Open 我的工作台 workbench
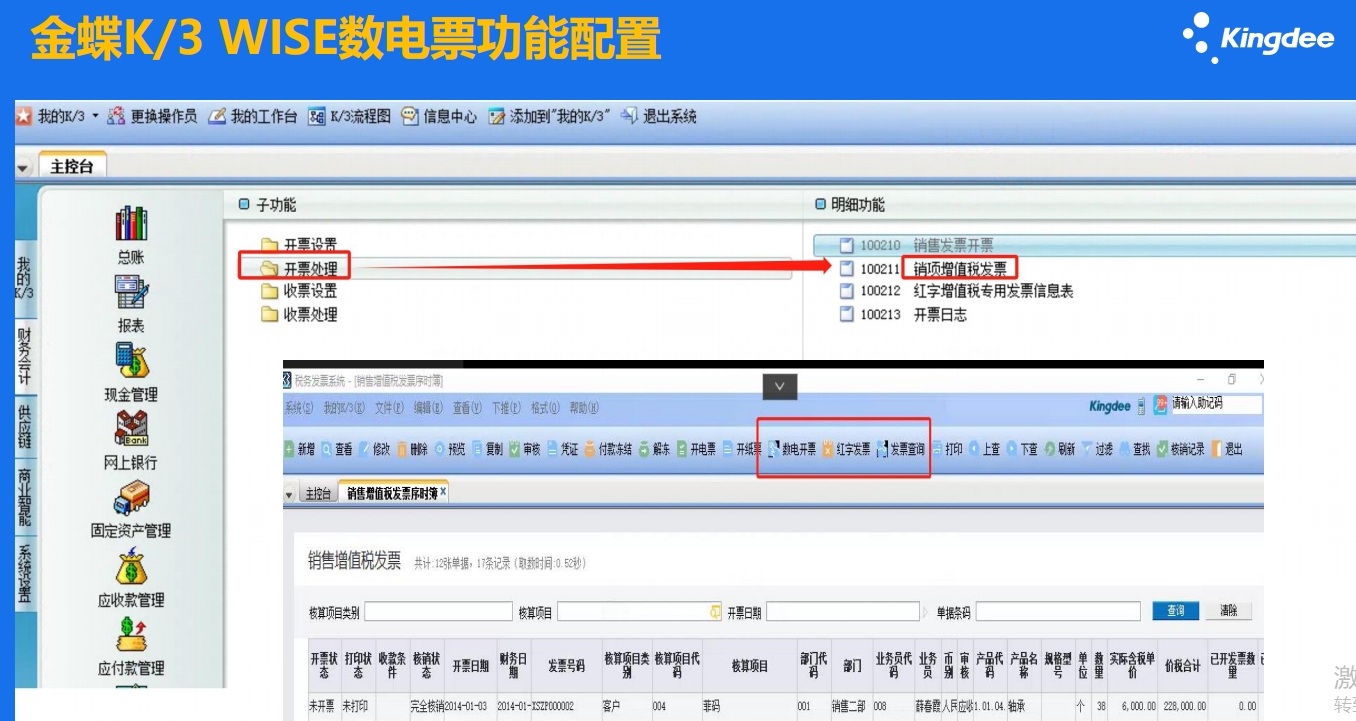 [253, 116]
